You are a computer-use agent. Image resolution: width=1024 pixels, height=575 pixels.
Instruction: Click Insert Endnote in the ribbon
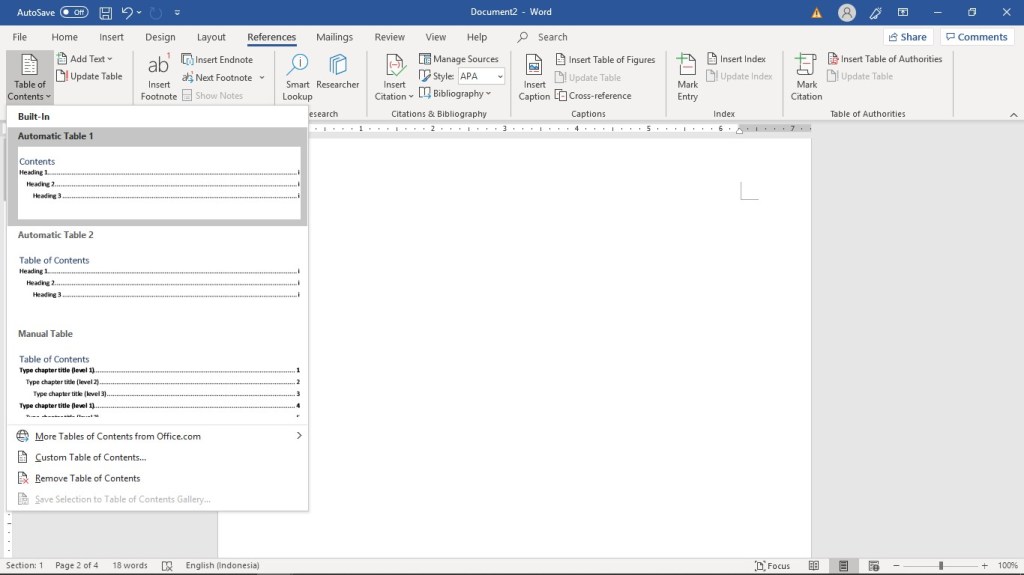point(217,59)
